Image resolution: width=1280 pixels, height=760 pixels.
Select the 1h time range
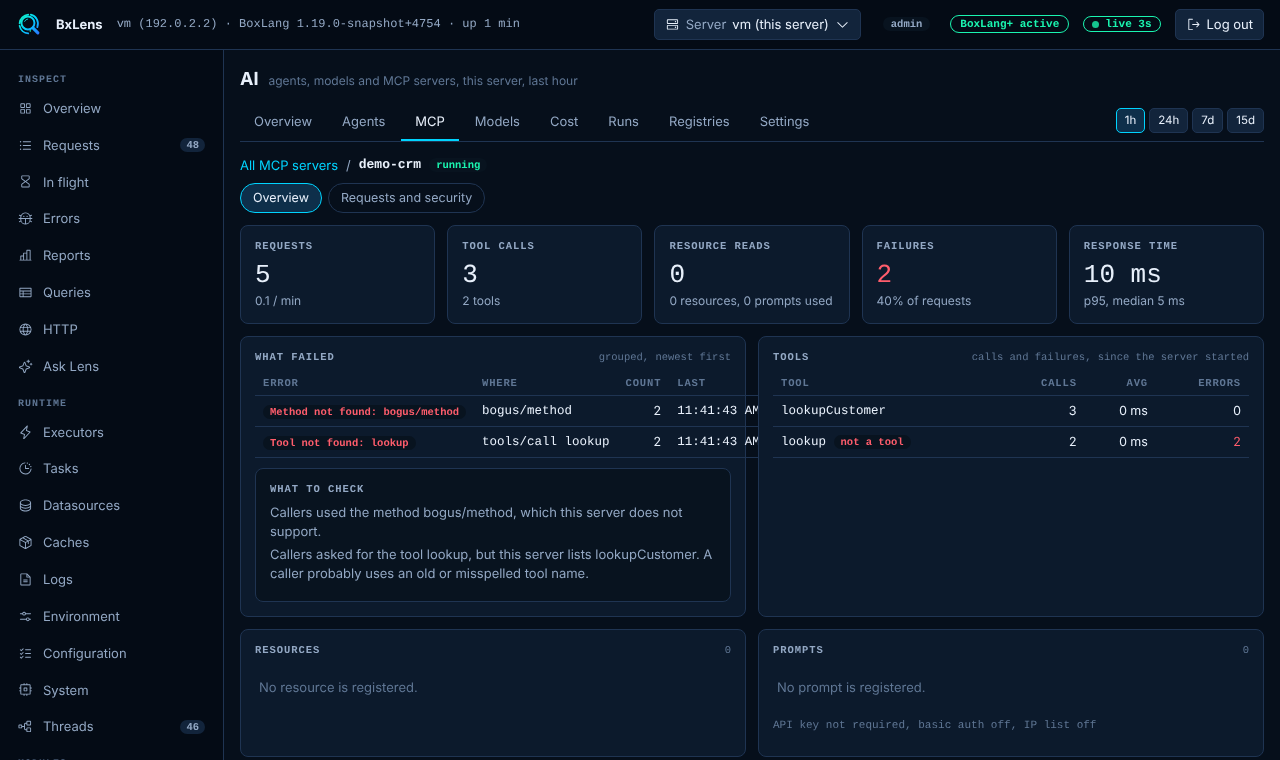point(1130,120)
